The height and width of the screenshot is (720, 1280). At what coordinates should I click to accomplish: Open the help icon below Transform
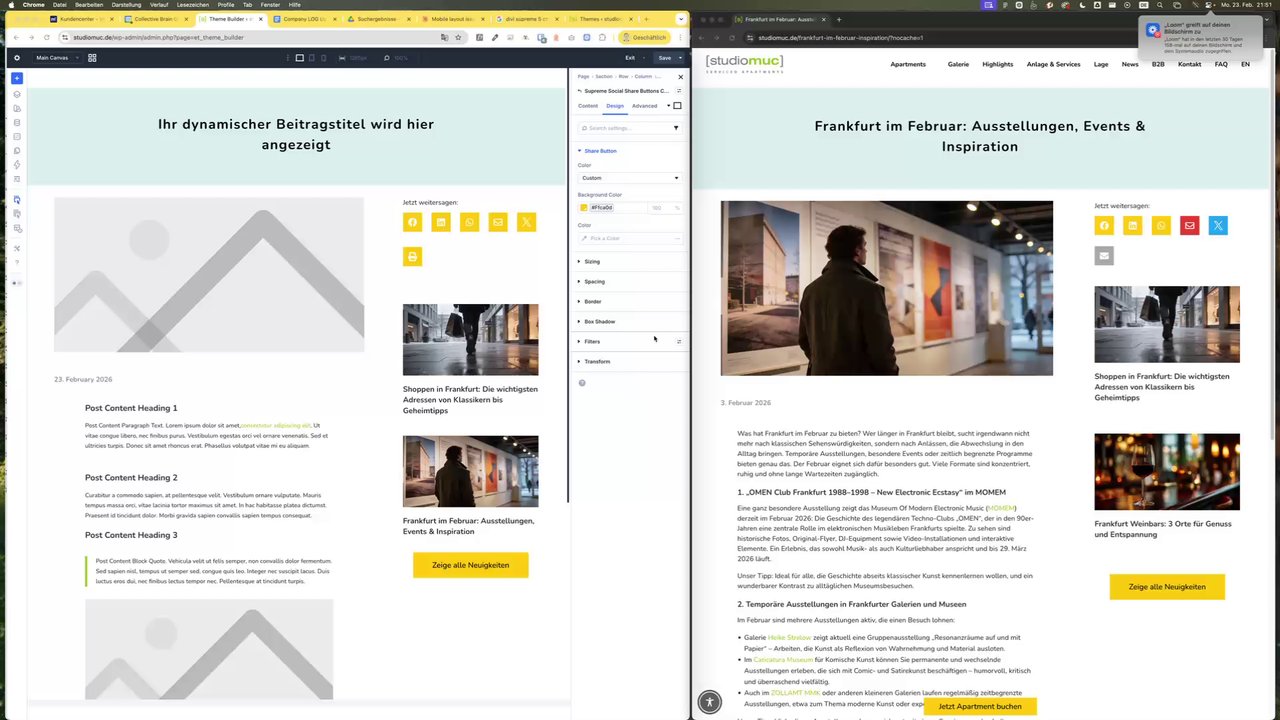click(x=582, y=383)
